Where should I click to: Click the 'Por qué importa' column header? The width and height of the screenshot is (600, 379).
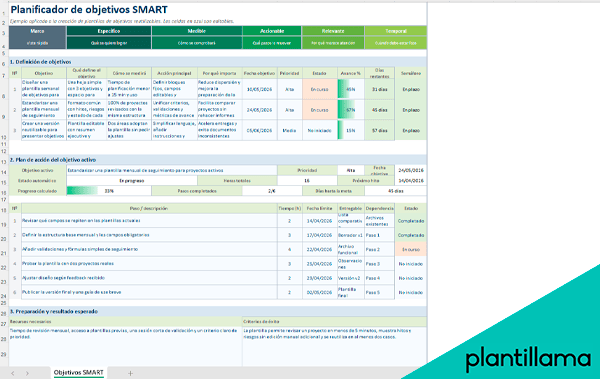pos(220,73)
